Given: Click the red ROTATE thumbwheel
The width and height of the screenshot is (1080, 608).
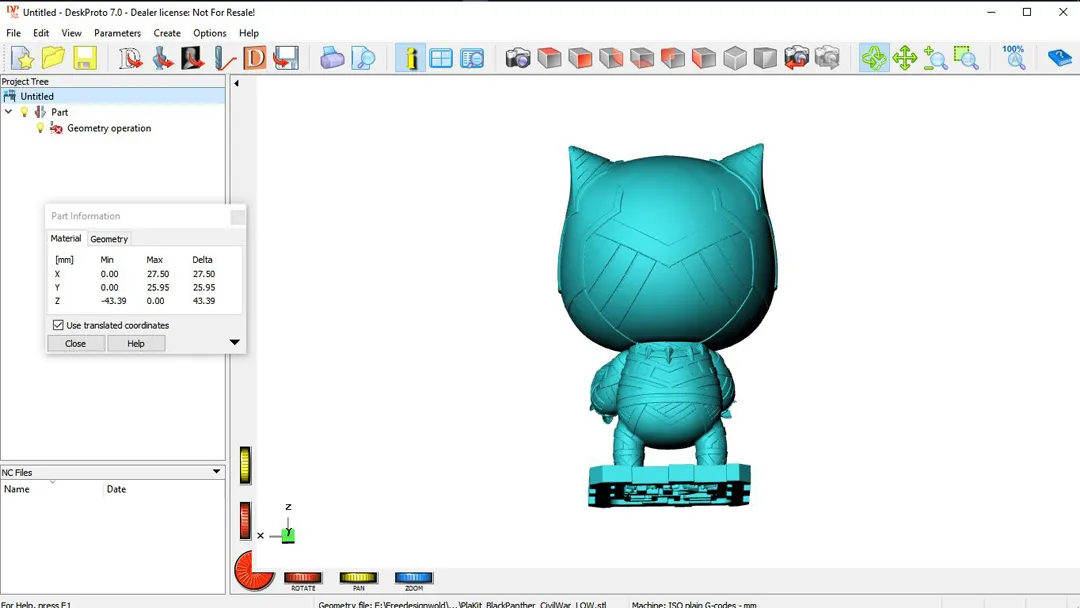Looking at the screenshot, I should 303,578.
